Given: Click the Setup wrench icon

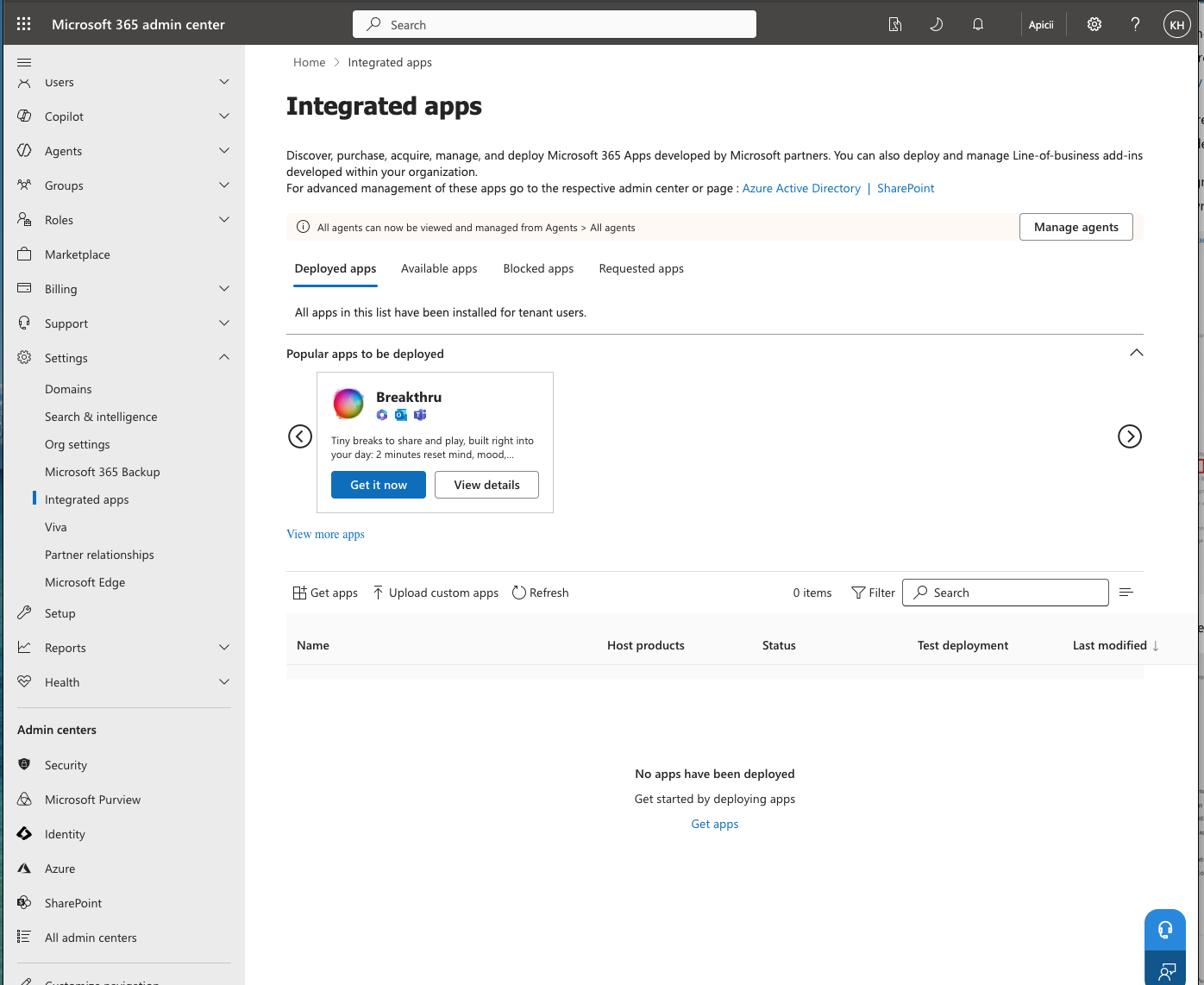Looking at the screenshot, I should click(x=24, y=612).
